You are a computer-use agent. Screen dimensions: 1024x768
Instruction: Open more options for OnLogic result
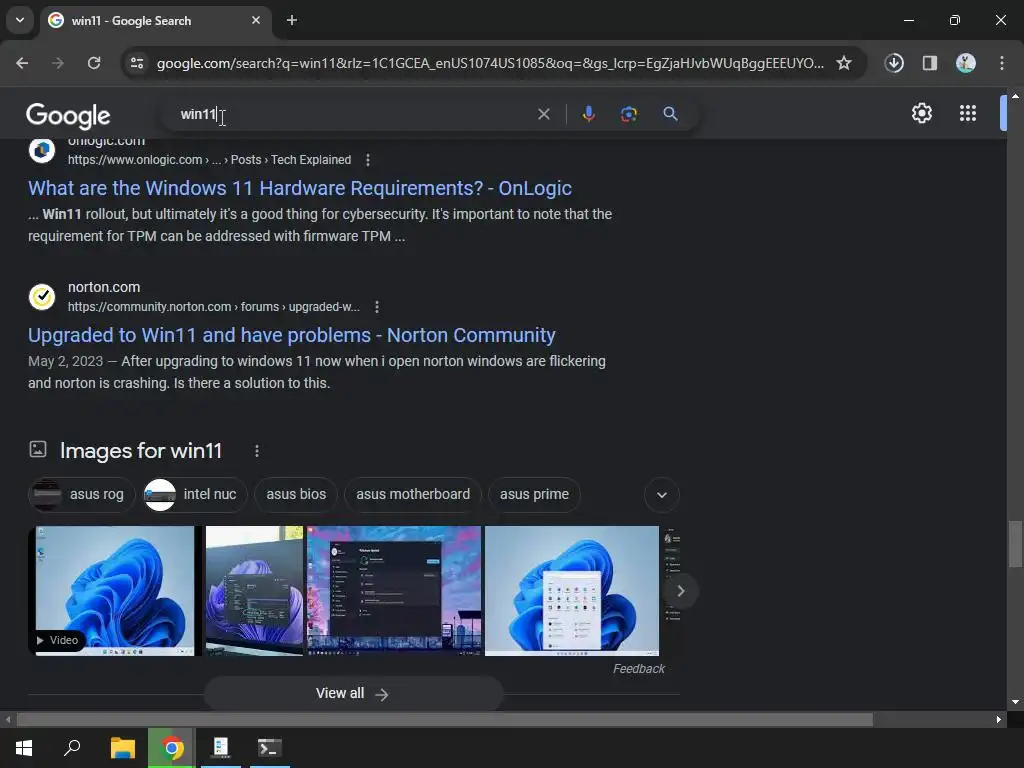[368, 160]
